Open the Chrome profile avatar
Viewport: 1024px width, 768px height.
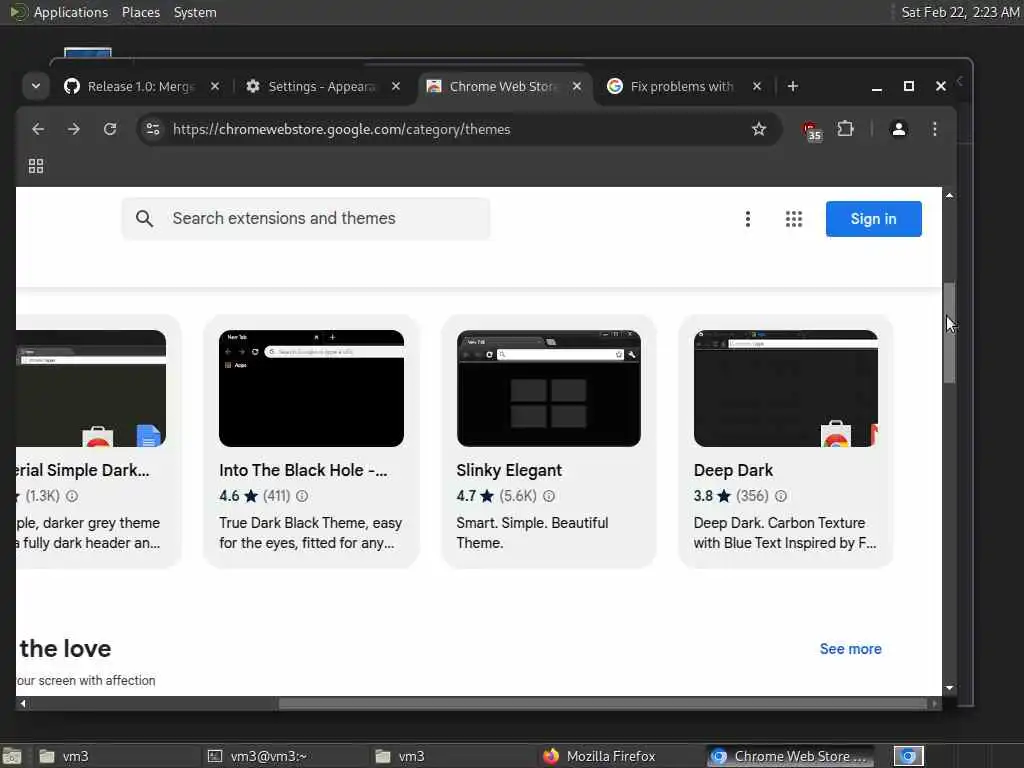[899, 129]
